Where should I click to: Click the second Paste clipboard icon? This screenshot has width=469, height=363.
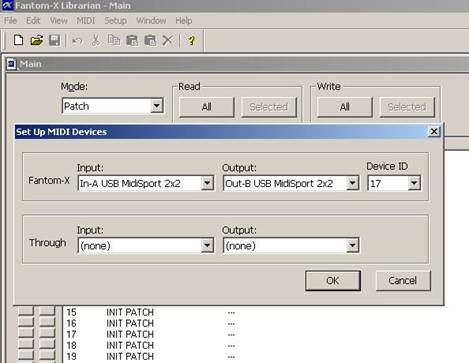[150, 40]
